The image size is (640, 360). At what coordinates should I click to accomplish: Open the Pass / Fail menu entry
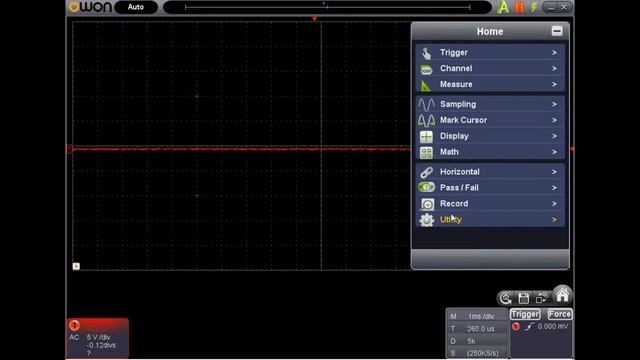click(490, 188)
